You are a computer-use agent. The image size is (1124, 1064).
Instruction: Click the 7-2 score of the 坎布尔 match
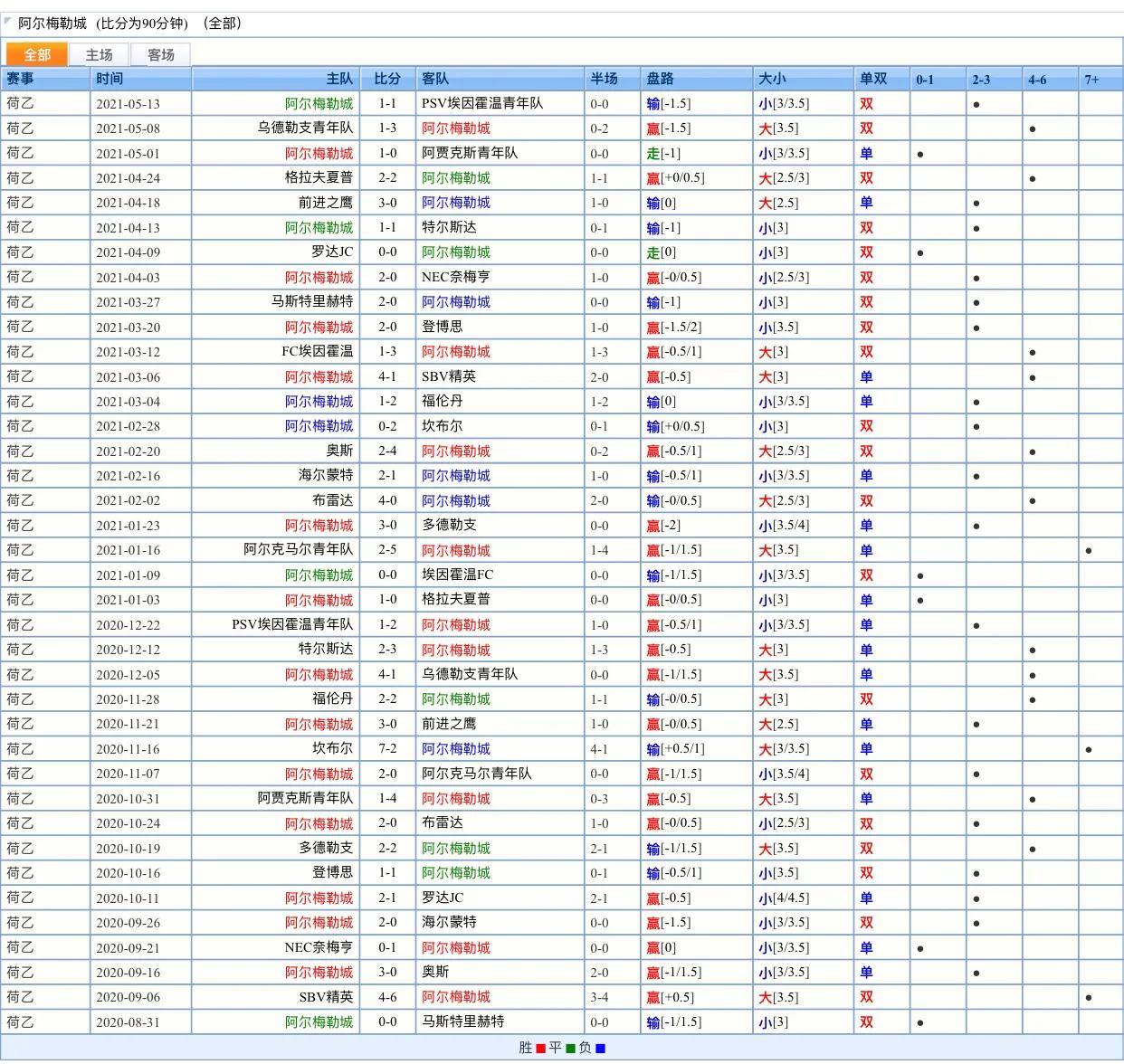coord(387,749)
